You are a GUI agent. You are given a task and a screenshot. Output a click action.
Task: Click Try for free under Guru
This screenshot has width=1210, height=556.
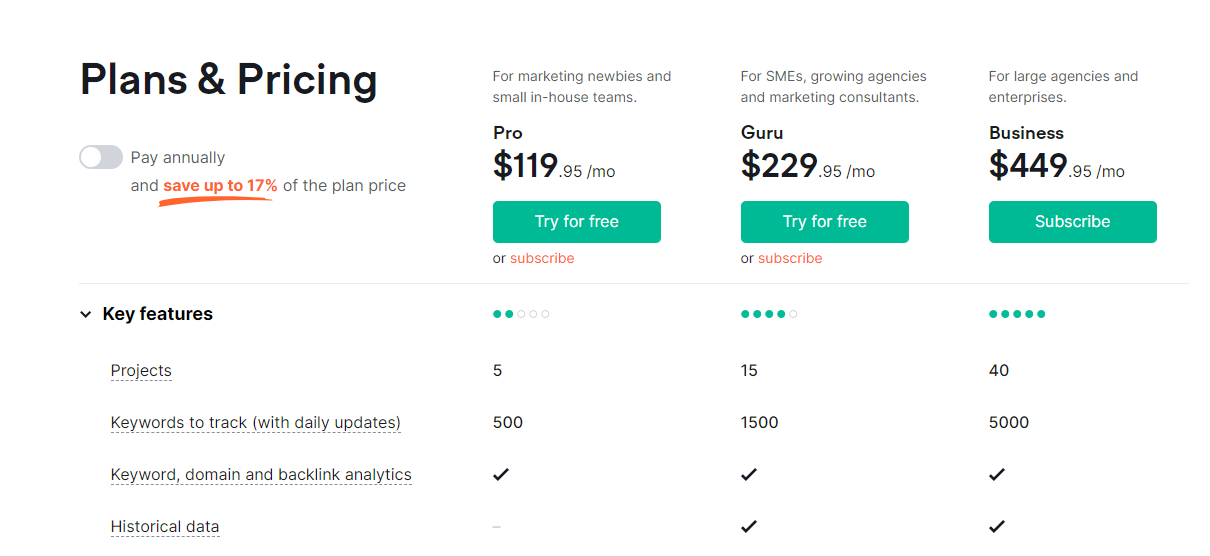825,222
